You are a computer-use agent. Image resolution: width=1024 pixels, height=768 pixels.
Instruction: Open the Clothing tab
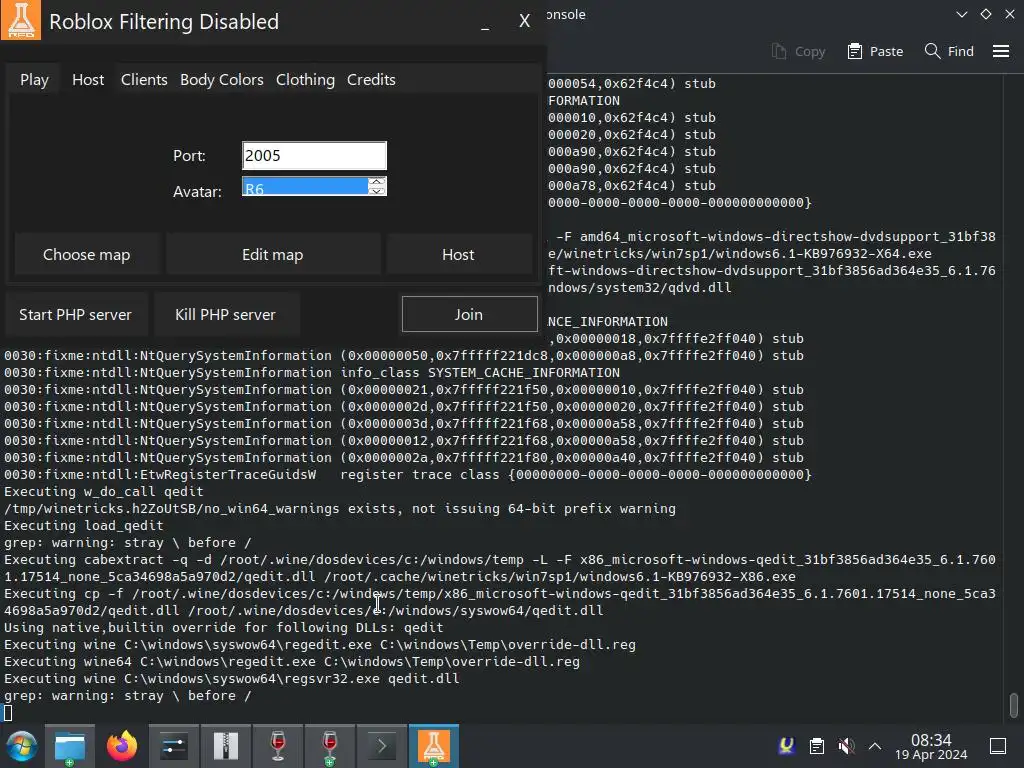[x=305, y=80]
